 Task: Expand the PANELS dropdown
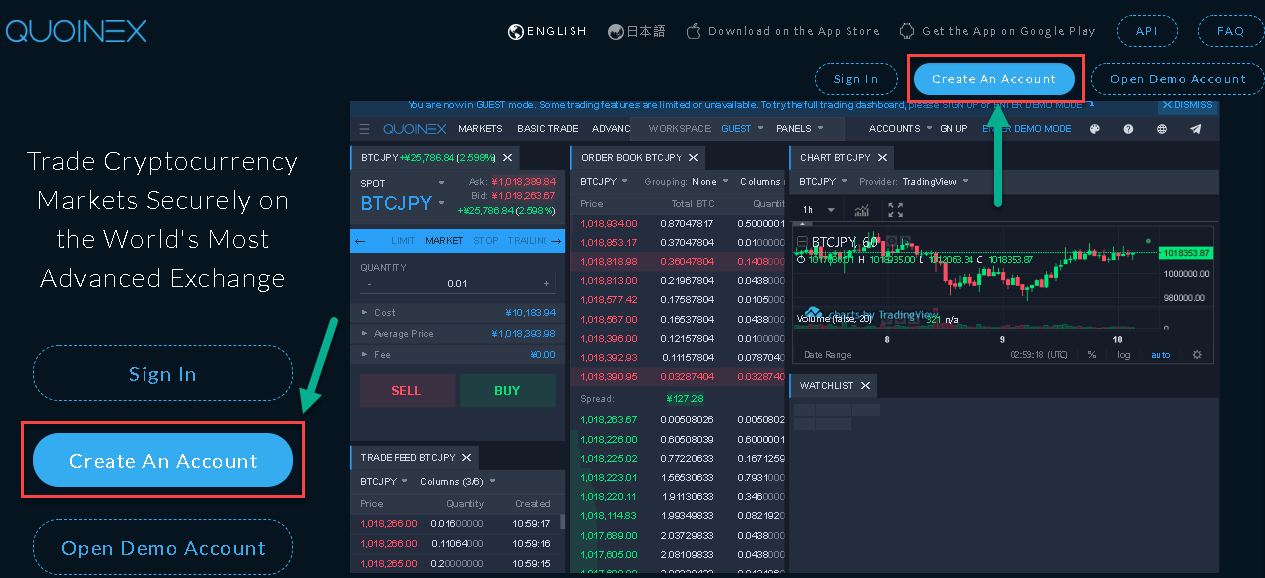point(800,129)
